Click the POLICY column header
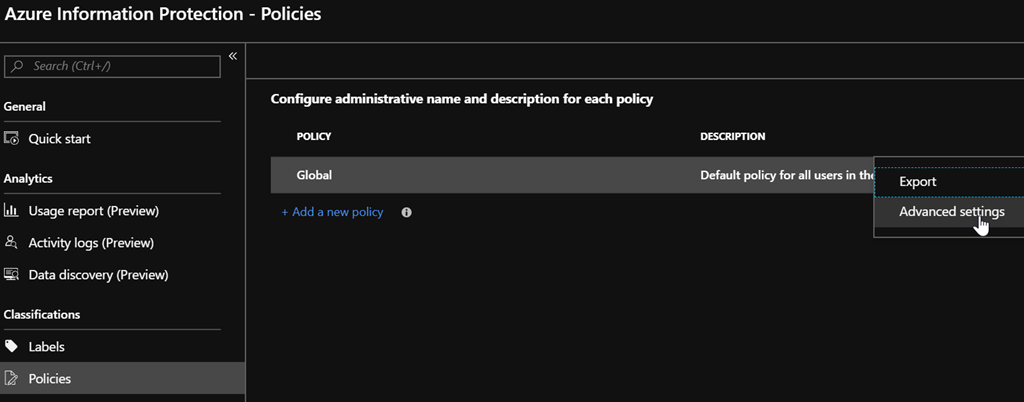Image resolution: width=1024 pixels, height=402 pixels. pos(314,136)
